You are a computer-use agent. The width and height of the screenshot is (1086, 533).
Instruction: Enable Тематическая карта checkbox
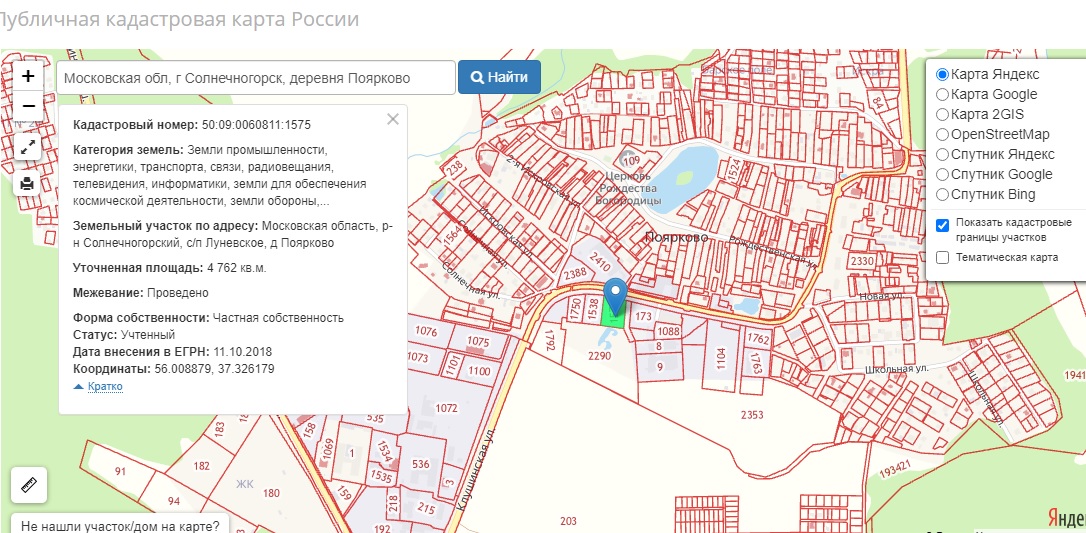942,258
